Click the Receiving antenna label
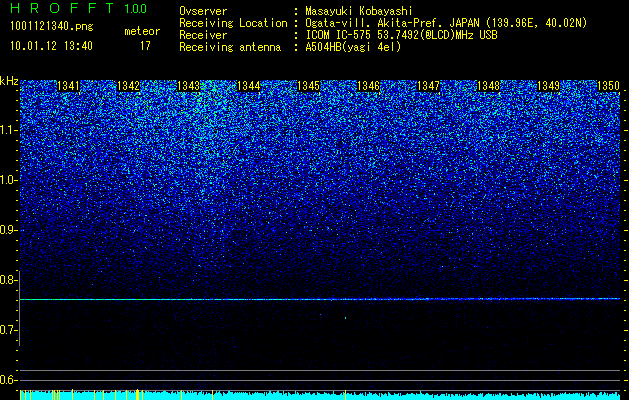 click(x=230, y=47)
